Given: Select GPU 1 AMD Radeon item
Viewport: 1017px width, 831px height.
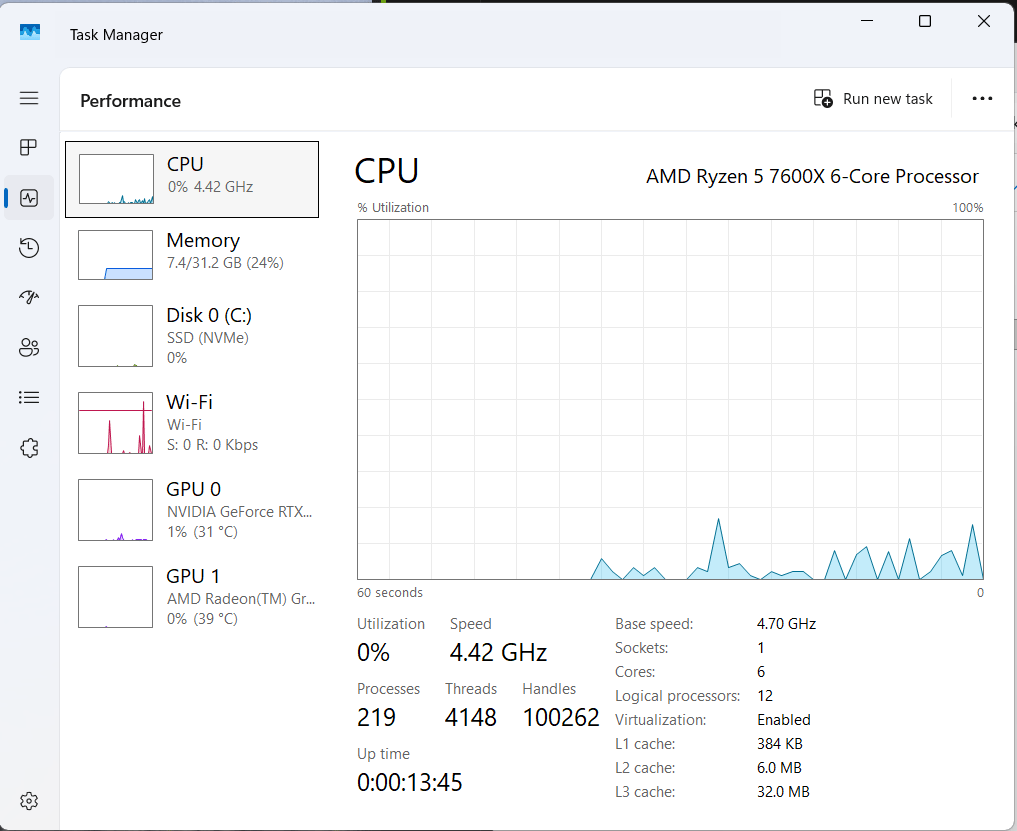Looking at the screenshot, I should click(192, 597).
